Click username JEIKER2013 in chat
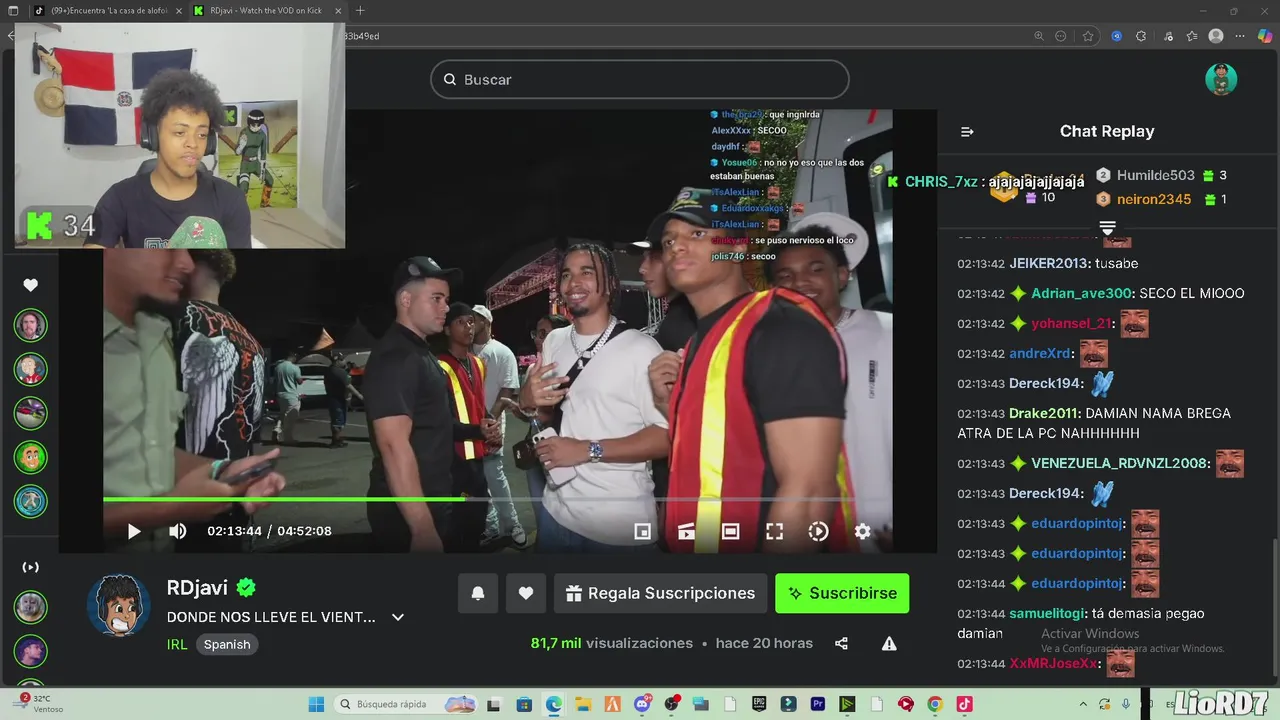This screenshot has width=1280, height=720. (x=1048, y=263)
